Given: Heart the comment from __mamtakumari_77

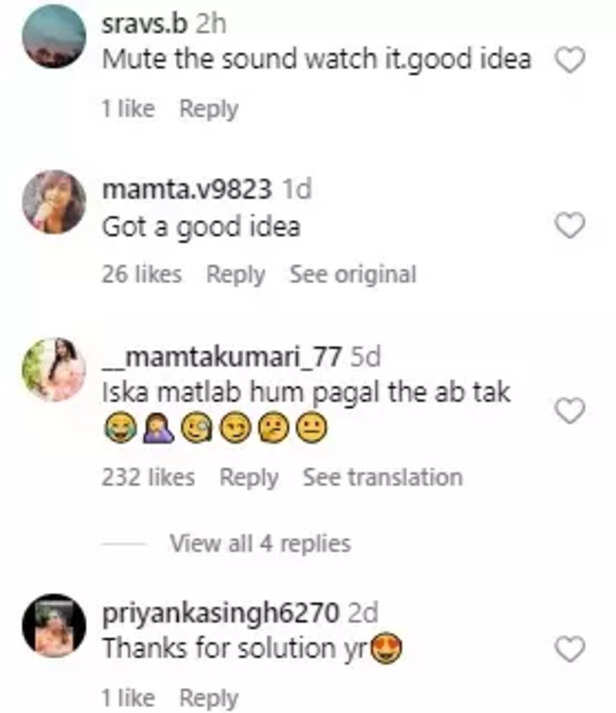Looking at the screenshot, I should point(569,410).
